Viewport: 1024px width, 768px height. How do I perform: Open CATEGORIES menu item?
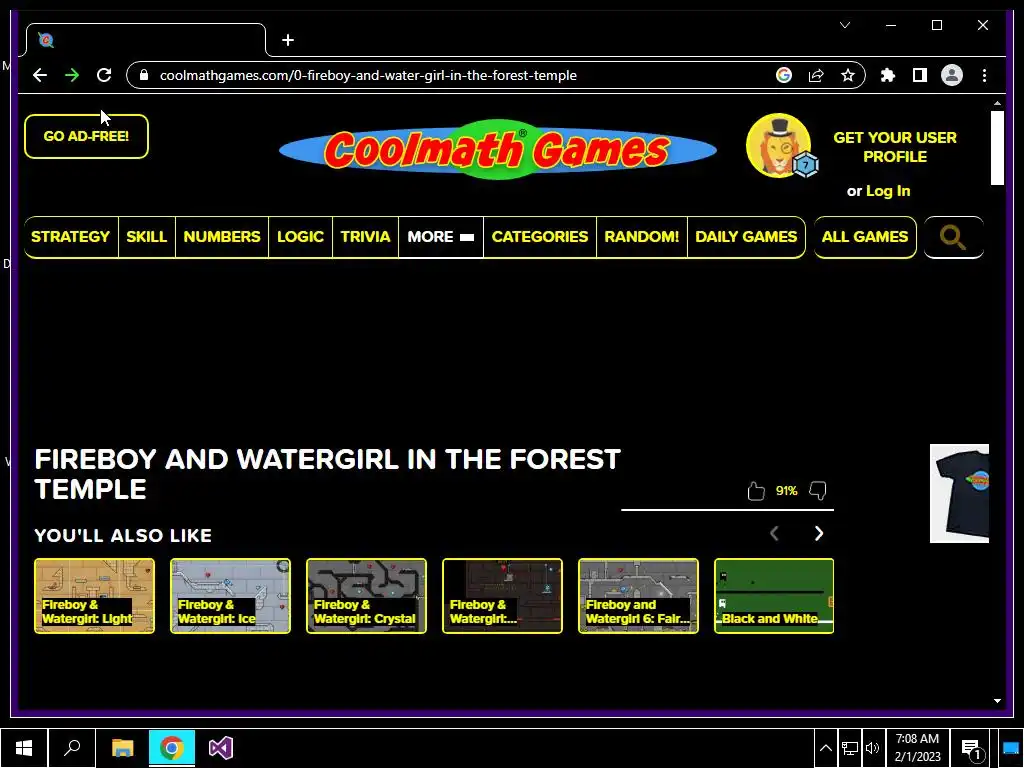[x=539, y=236]
